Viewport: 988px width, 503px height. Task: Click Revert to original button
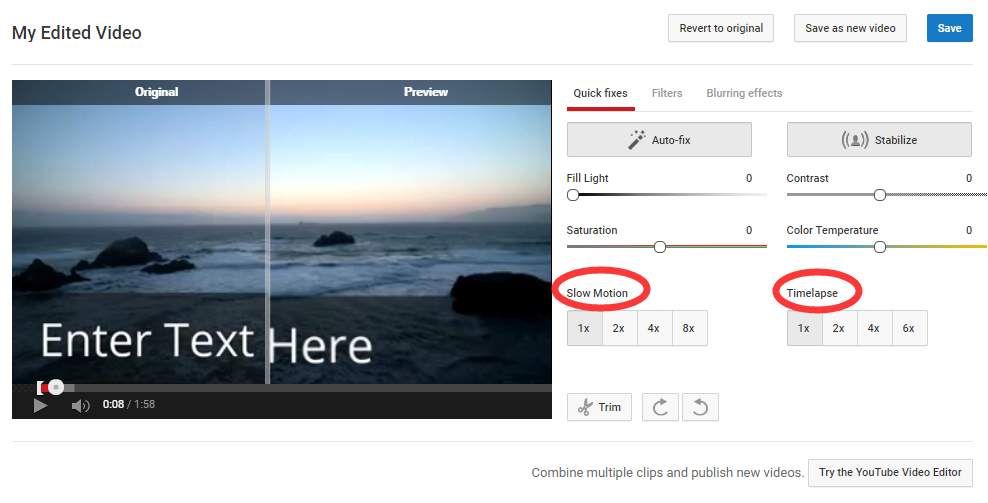[x=720, y=28]
